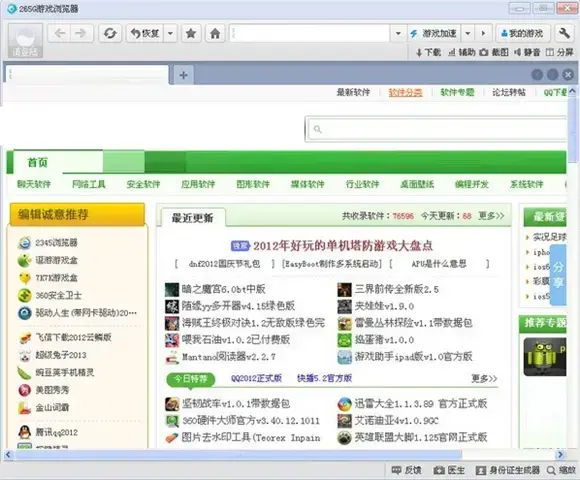Open 最新软件 top link
The width and height of the screenshot is (580, 480).
[353, 92]
